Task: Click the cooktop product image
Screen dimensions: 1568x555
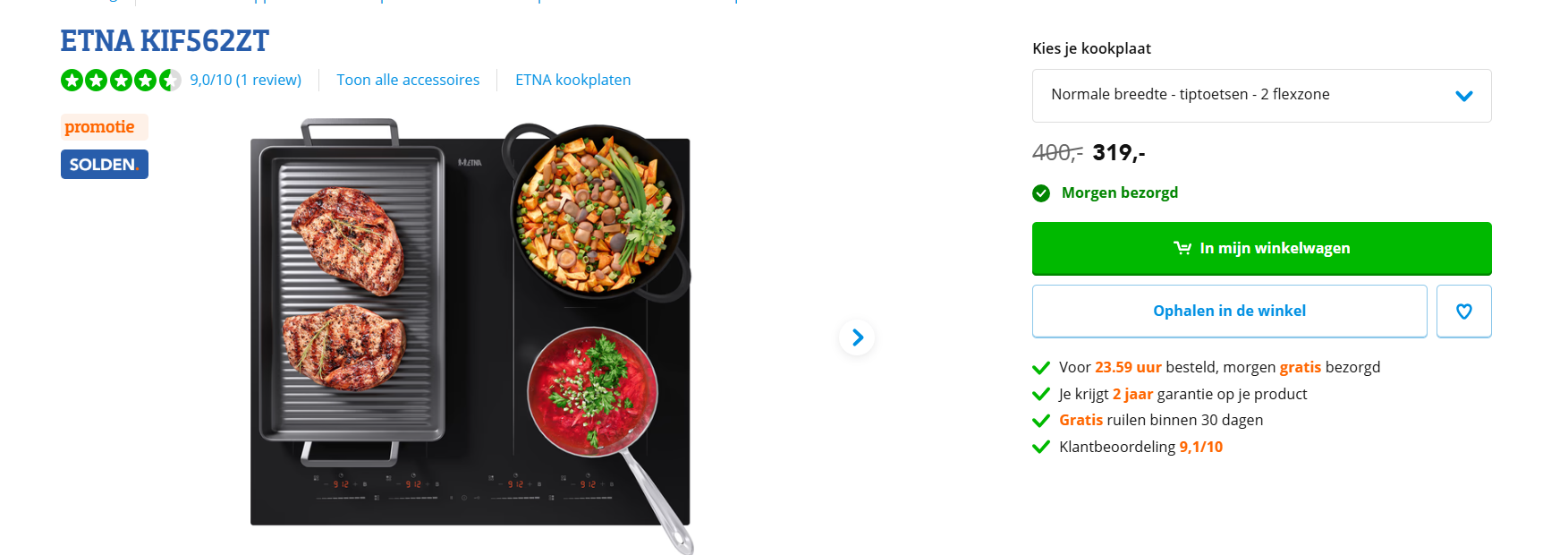Action: [x=471, y=336]
